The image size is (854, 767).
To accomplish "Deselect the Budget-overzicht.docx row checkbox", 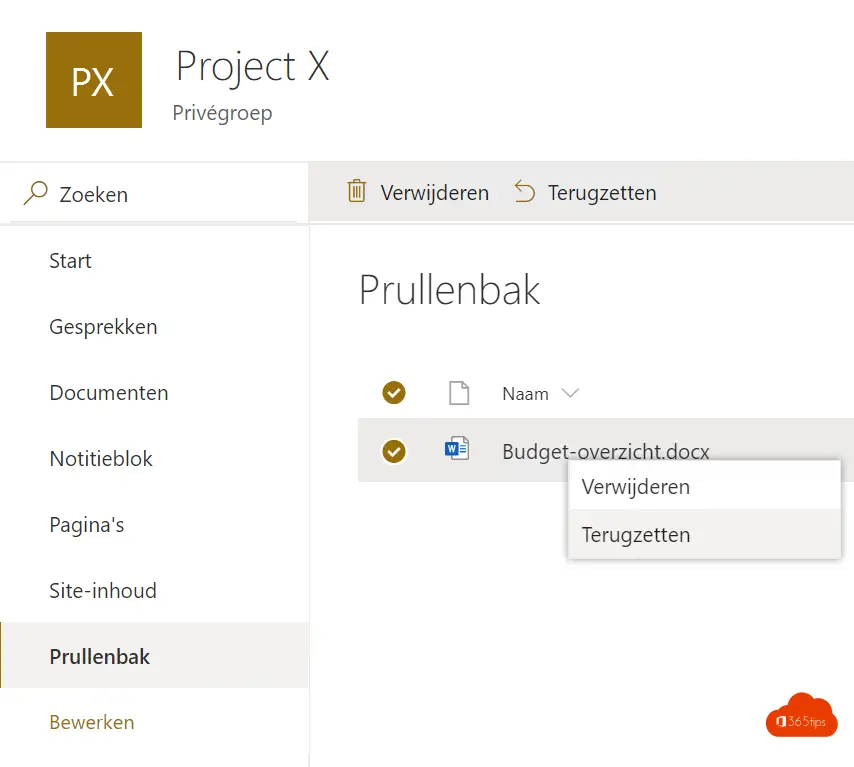I will tap(394, 451).
